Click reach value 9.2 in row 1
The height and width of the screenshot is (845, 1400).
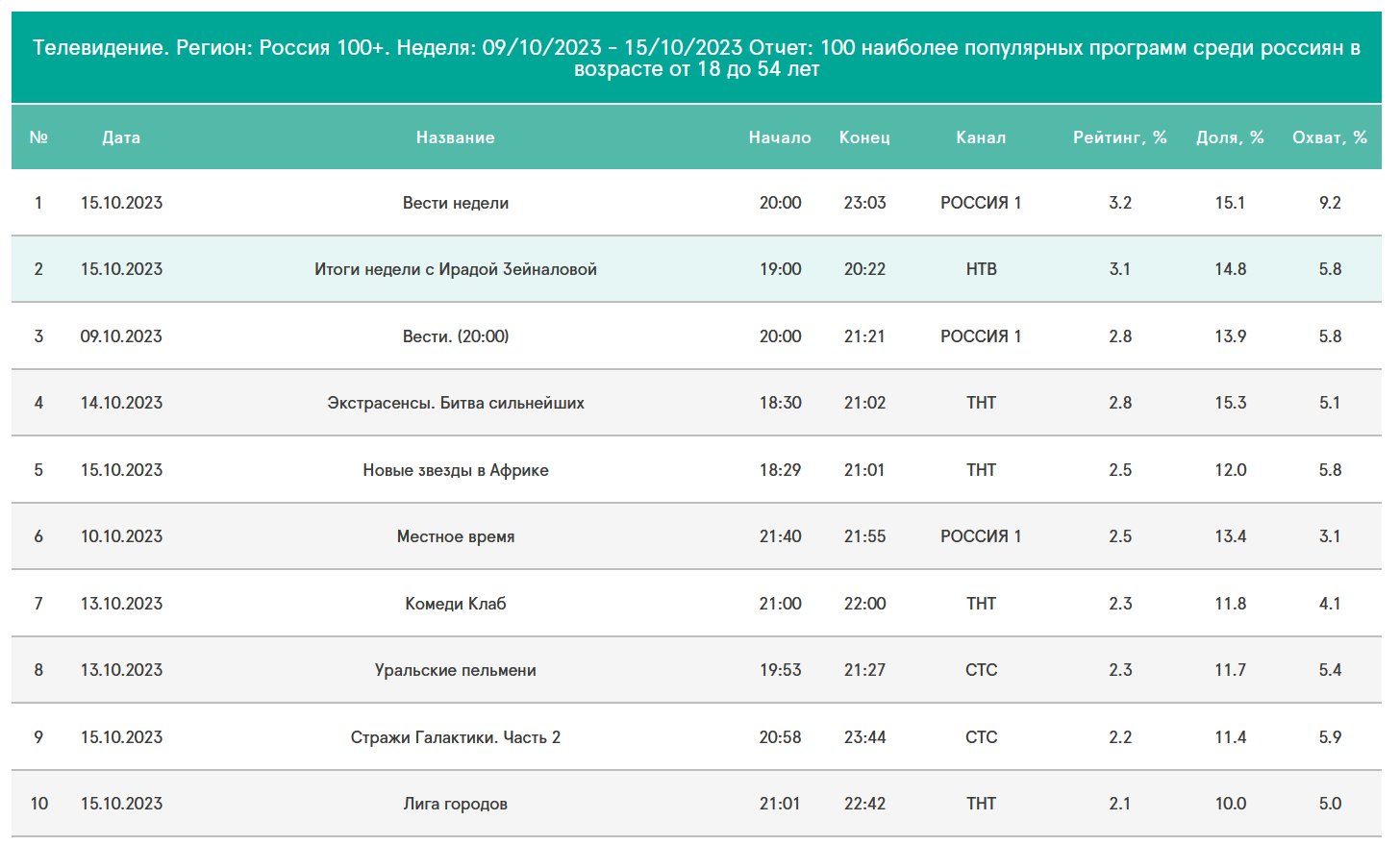point(1330,203)
